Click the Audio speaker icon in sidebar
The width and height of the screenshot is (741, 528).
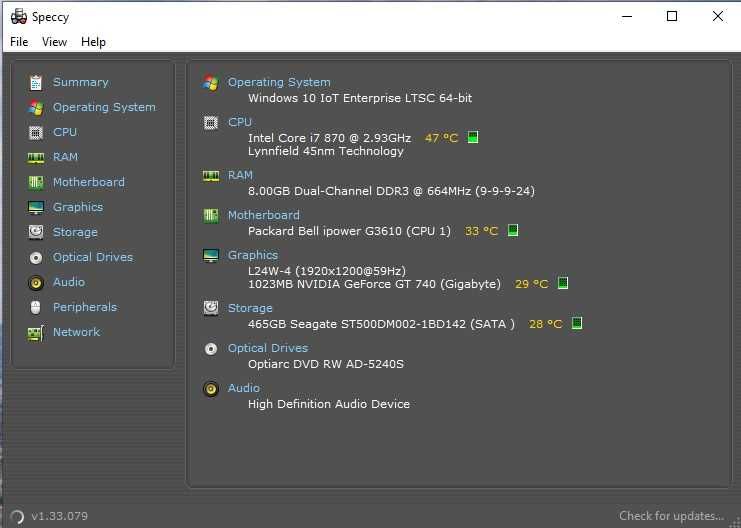(36, 283)
